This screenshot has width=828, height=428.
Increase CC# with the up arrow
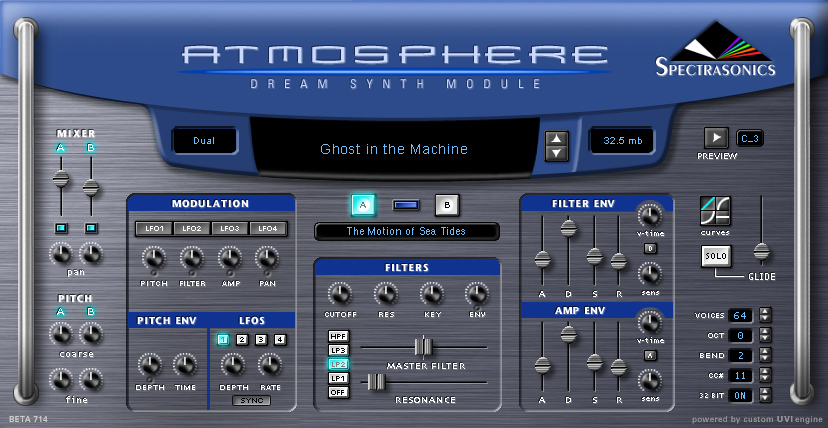coord(765,372)
